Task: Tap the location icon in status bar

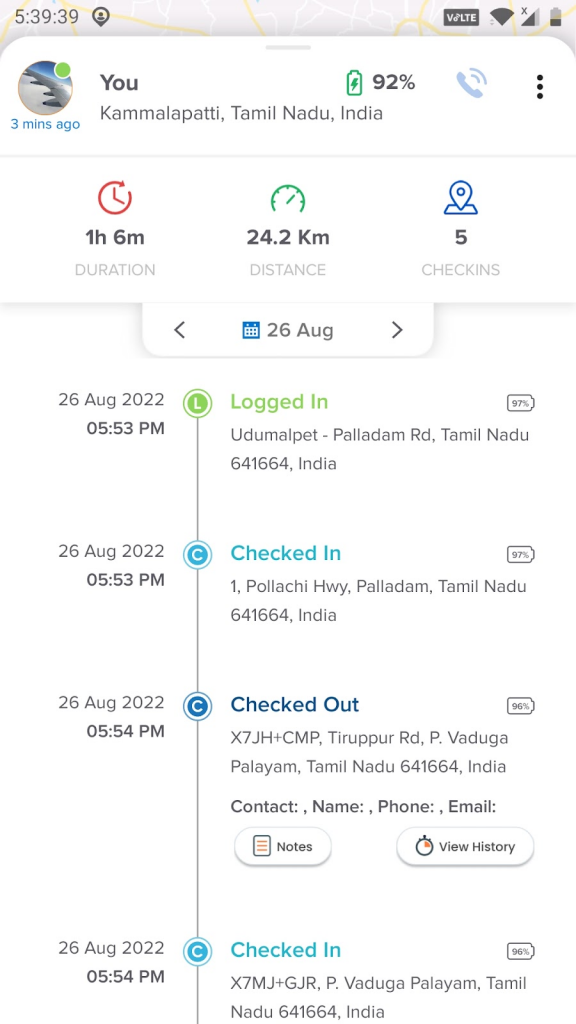Action: pos(100,16)
